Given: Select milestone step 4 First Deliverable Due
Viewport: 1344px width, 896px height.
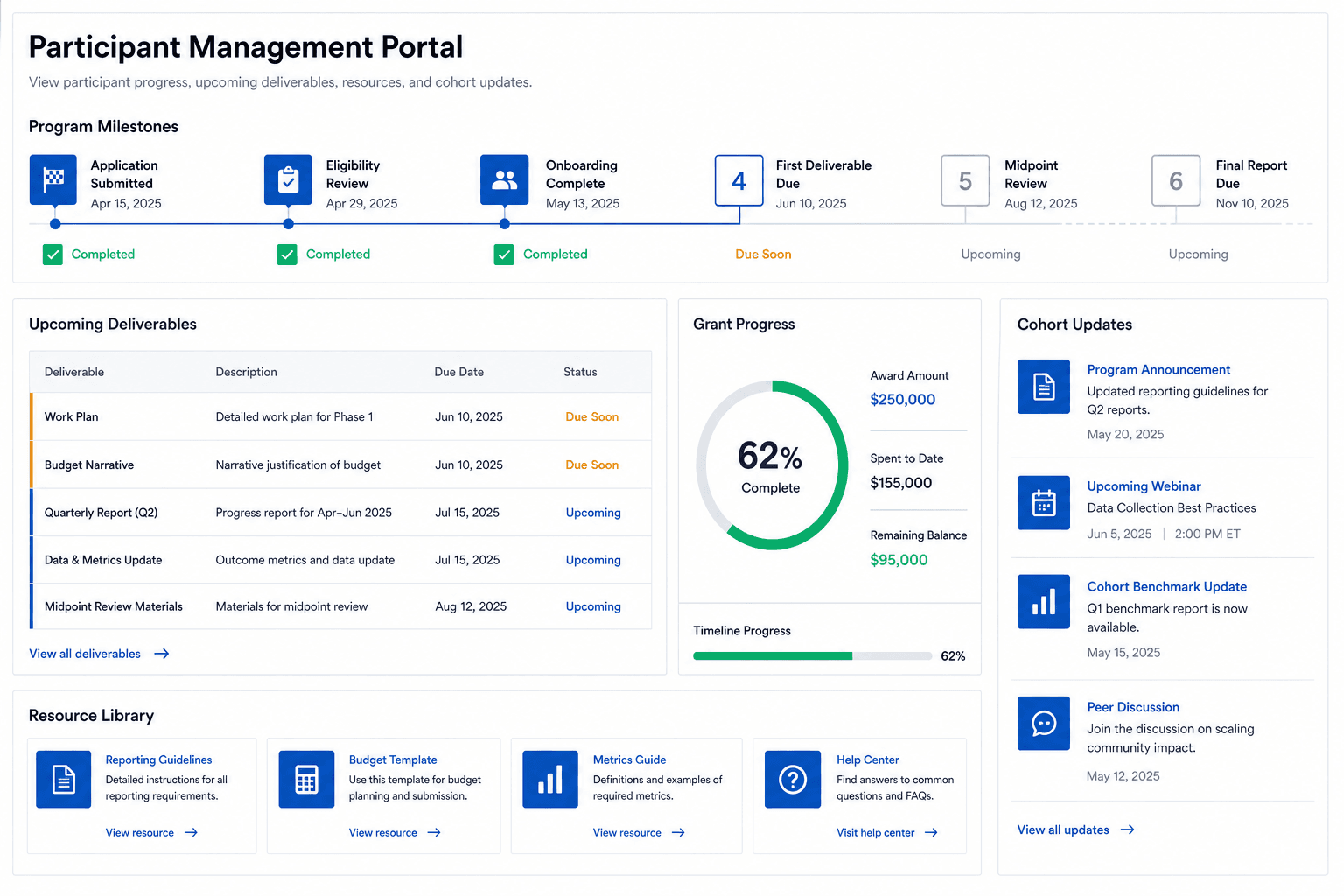Looking at the screenshot, I should (739, 180).
